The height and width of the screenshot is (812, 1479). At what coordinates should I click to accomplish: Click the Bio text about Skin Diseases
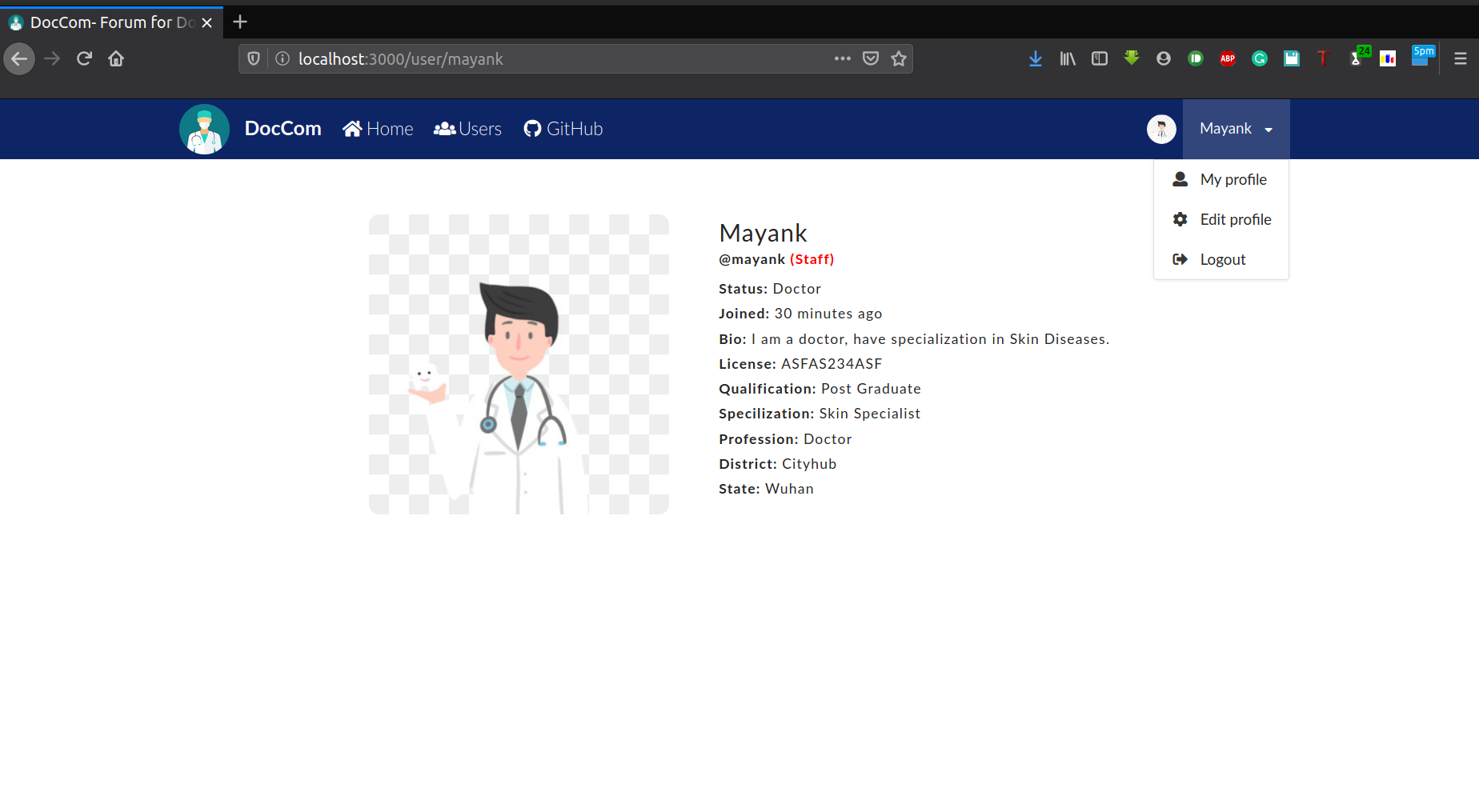[x=930, y=339]
